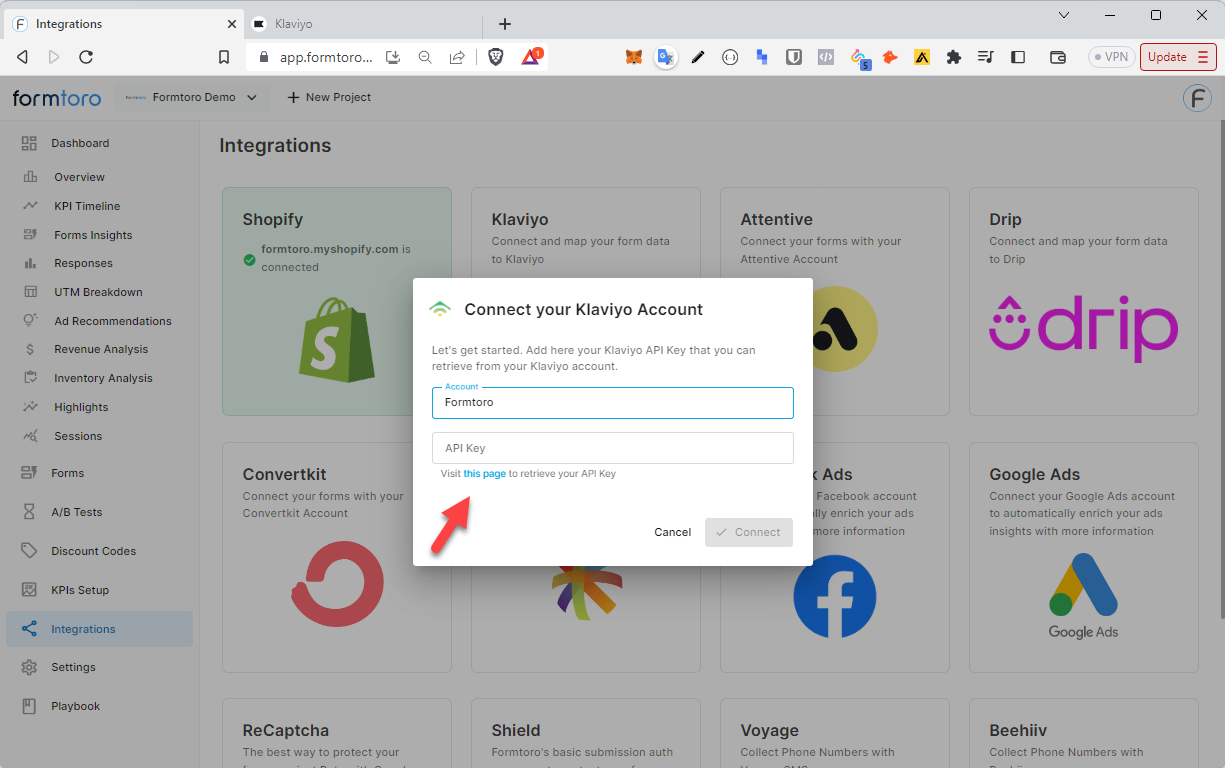Reload the page
The width and height of the screenshot is (1225, 768).
point(86,57)
